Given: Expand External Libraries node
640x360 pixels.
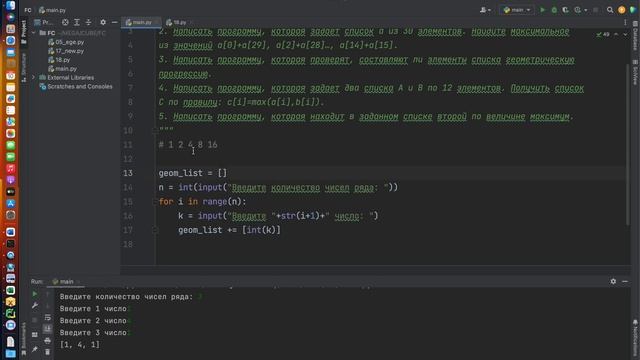Looking at the screenshot, I should click(x=34, y=77).
